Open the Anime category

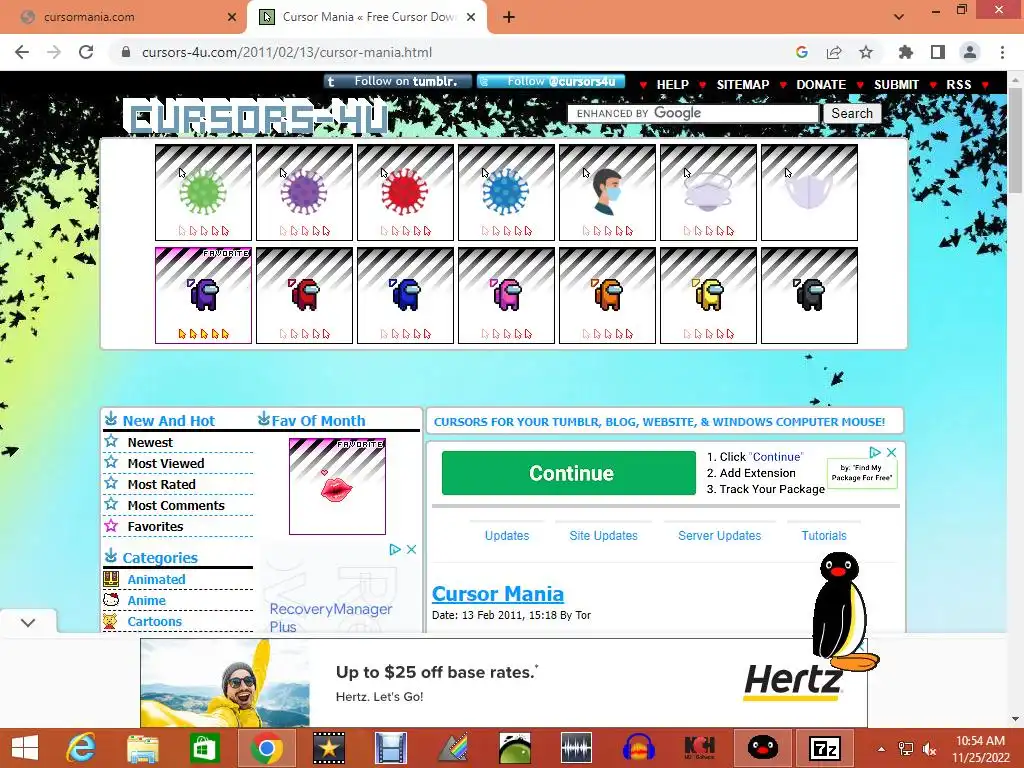point(146,600)
